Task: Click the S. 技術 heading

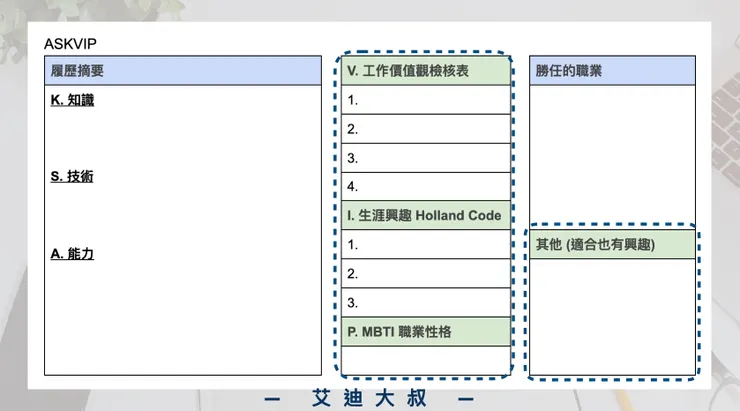Action: (x=72, y=176)
